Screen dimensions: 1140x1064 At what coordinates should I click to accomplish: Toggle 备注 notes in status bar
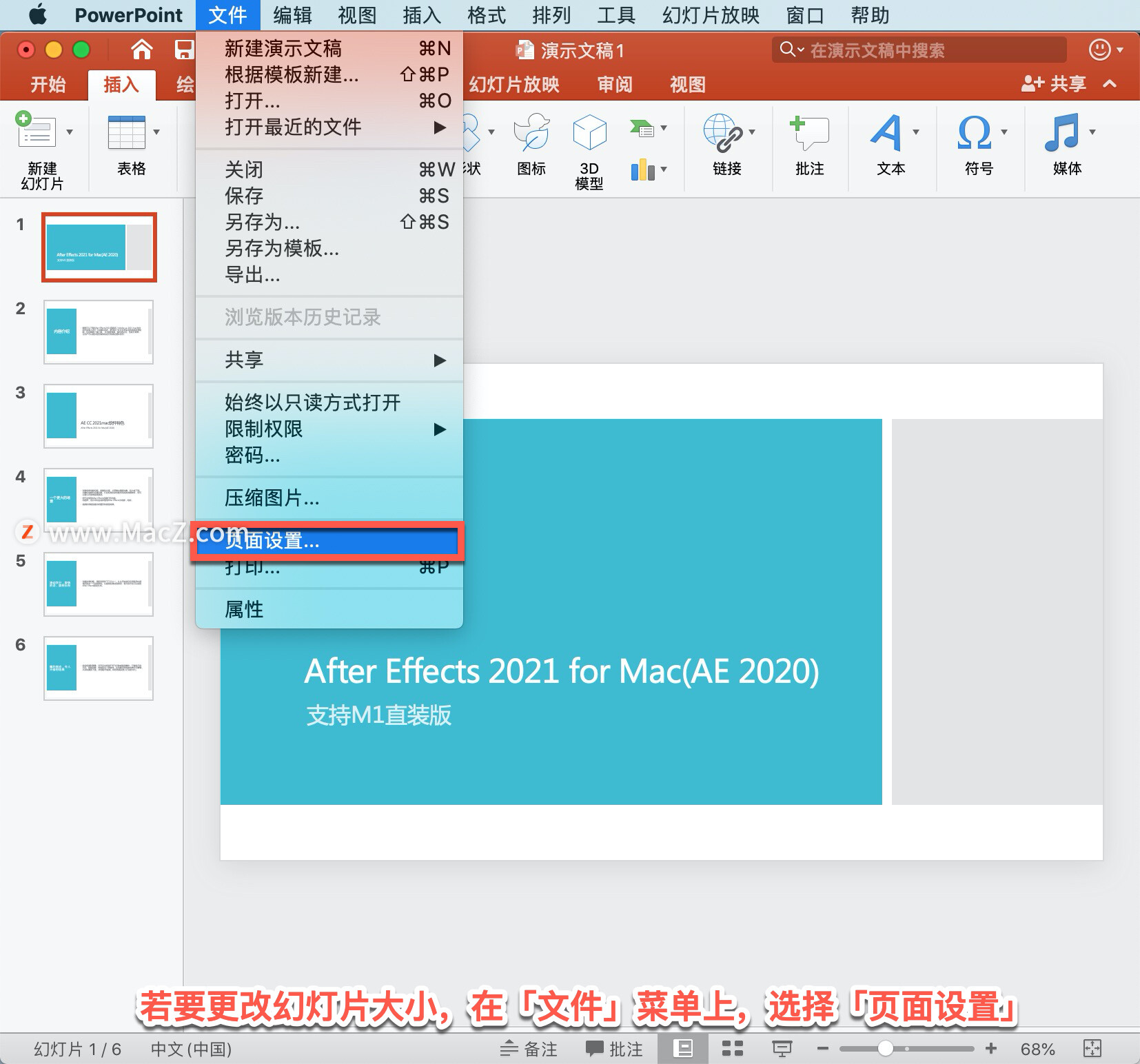[529, 1049]
